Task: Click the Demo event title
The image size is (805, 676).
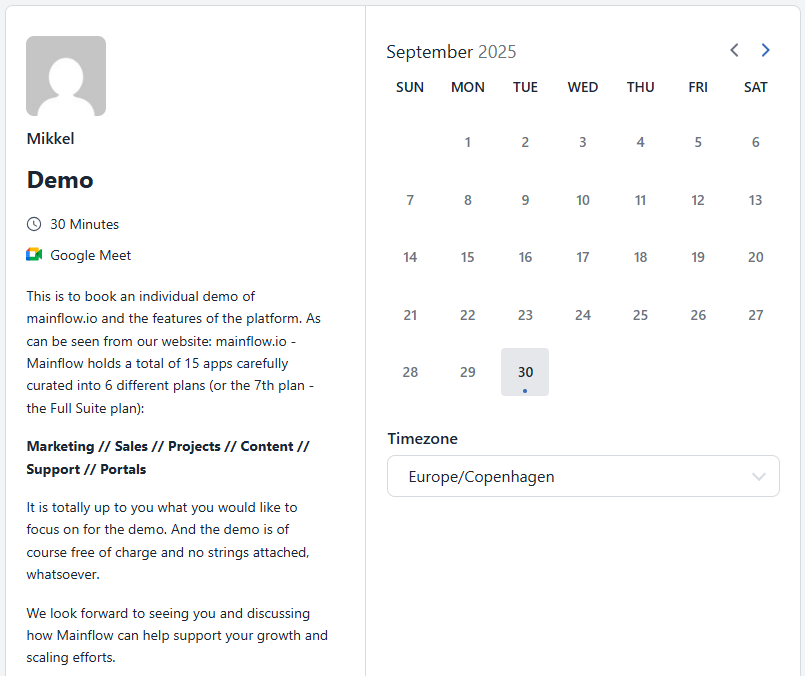Action: click(x=60, y=181)
